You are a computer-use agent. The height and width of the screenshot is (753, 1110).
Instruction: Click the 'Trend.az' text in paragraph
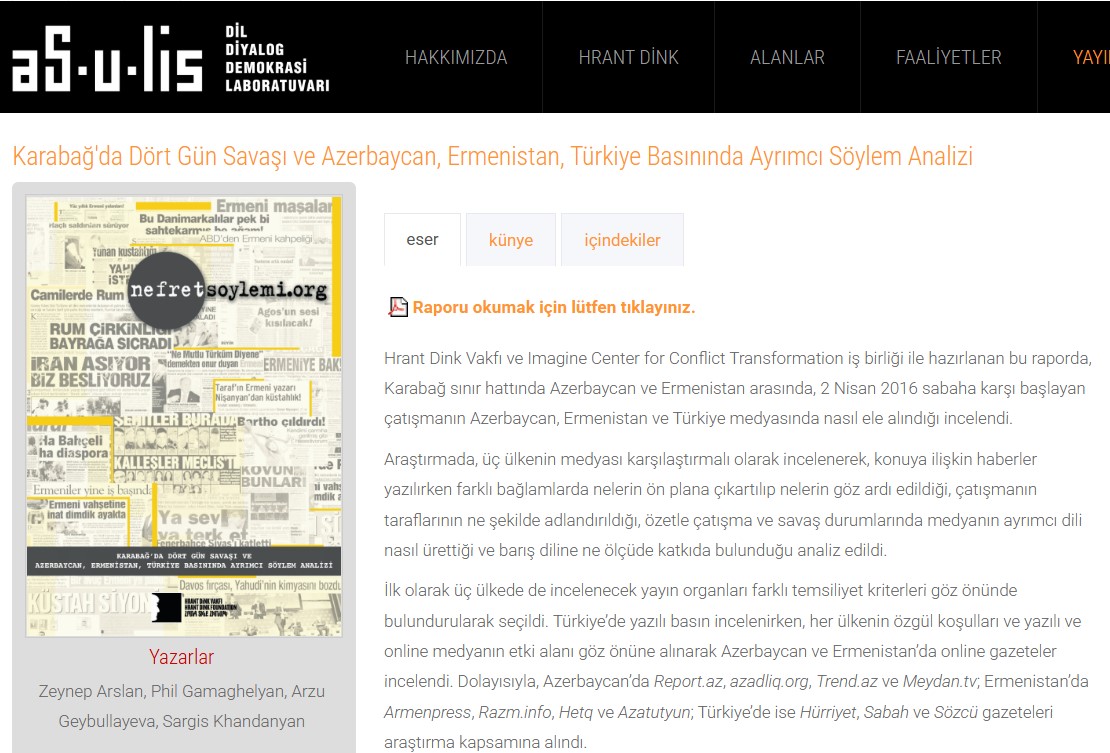pos(847,682)
